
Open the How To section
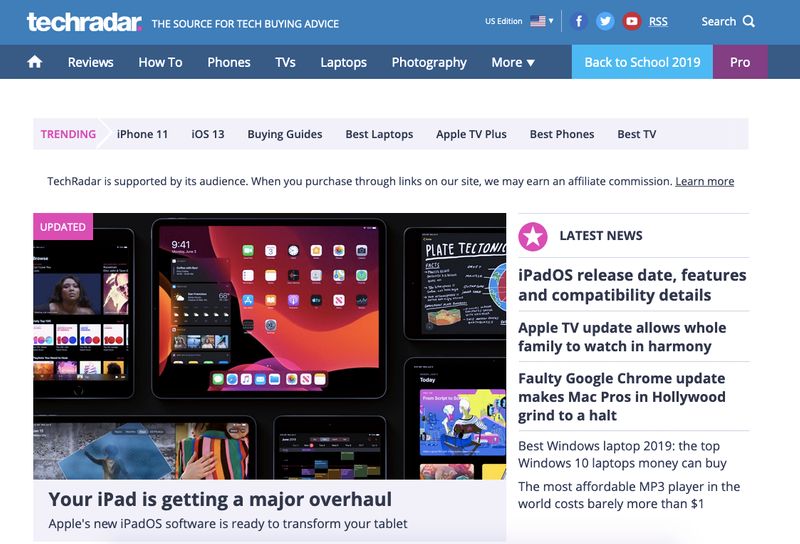point(160,62)
